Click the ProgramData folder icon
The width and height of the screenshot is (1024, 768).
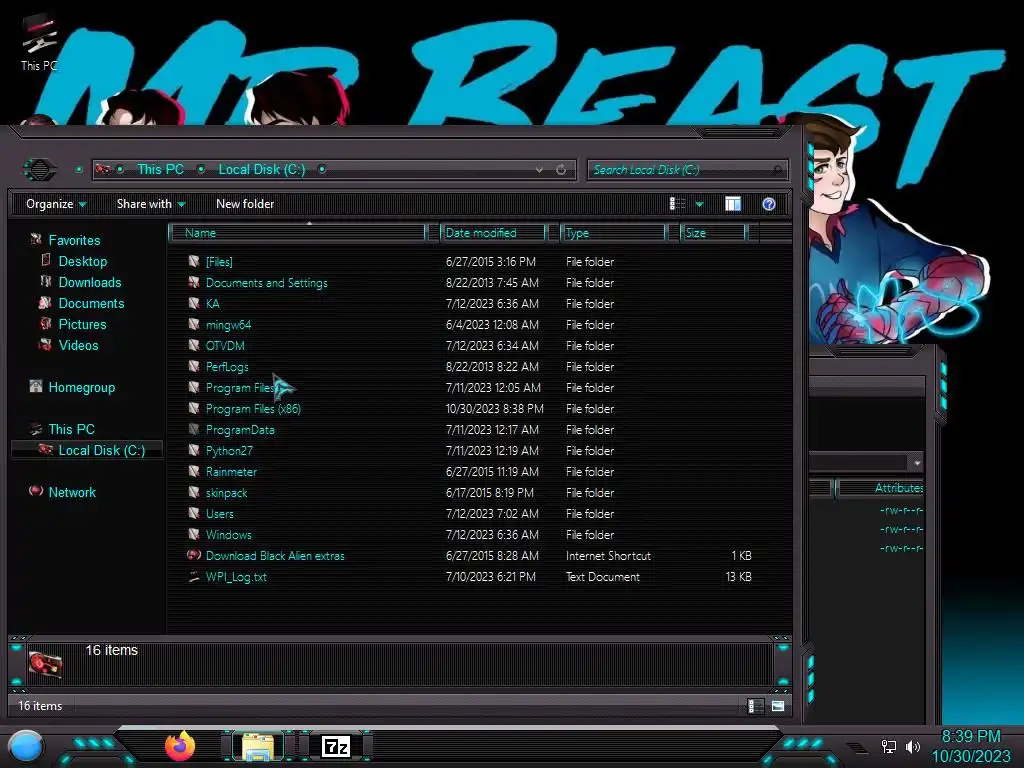194,429
